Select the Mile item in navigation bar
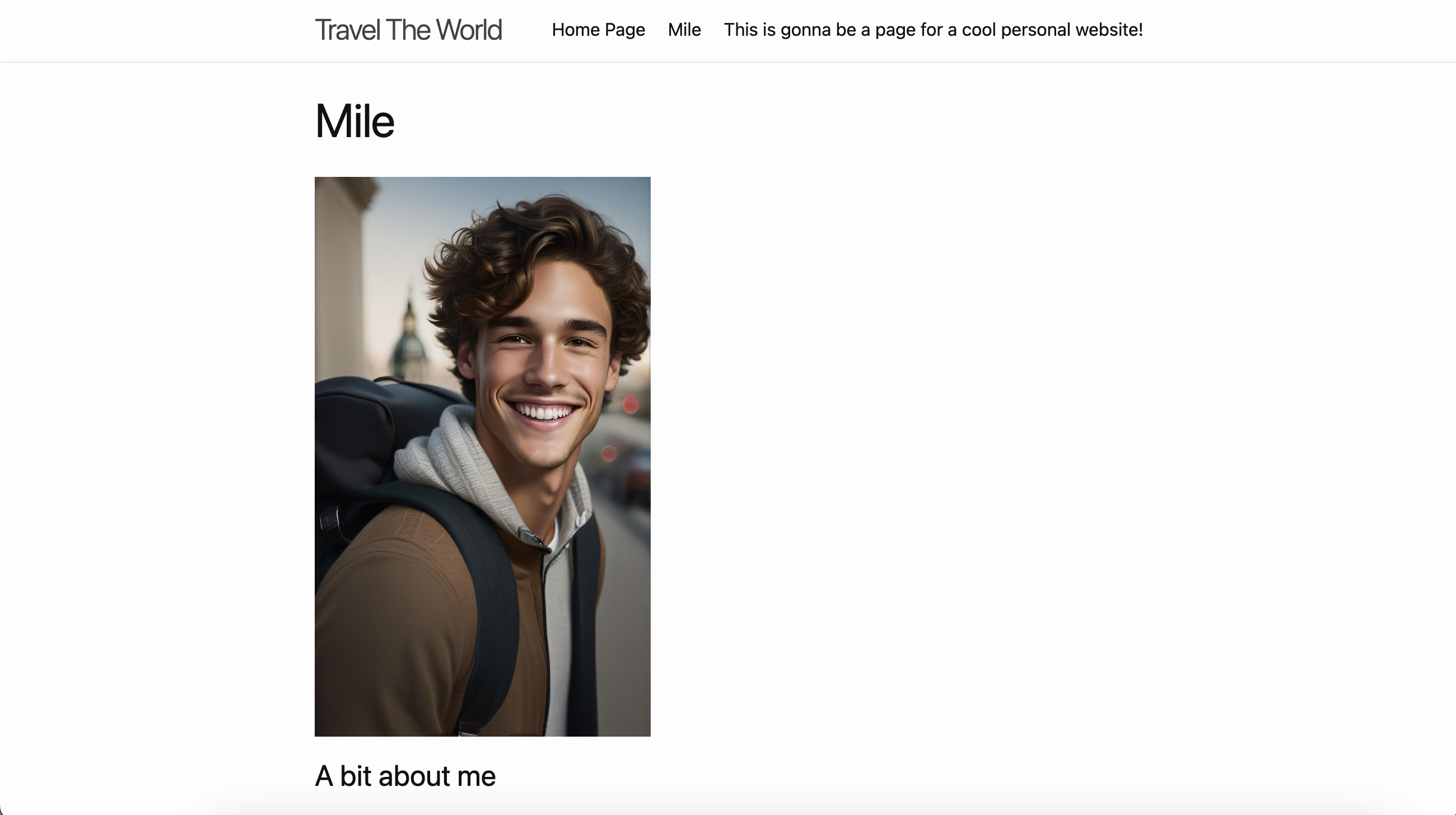This screenshot has height=815, width=1456. pyautogui.click(x=684, y=30)
